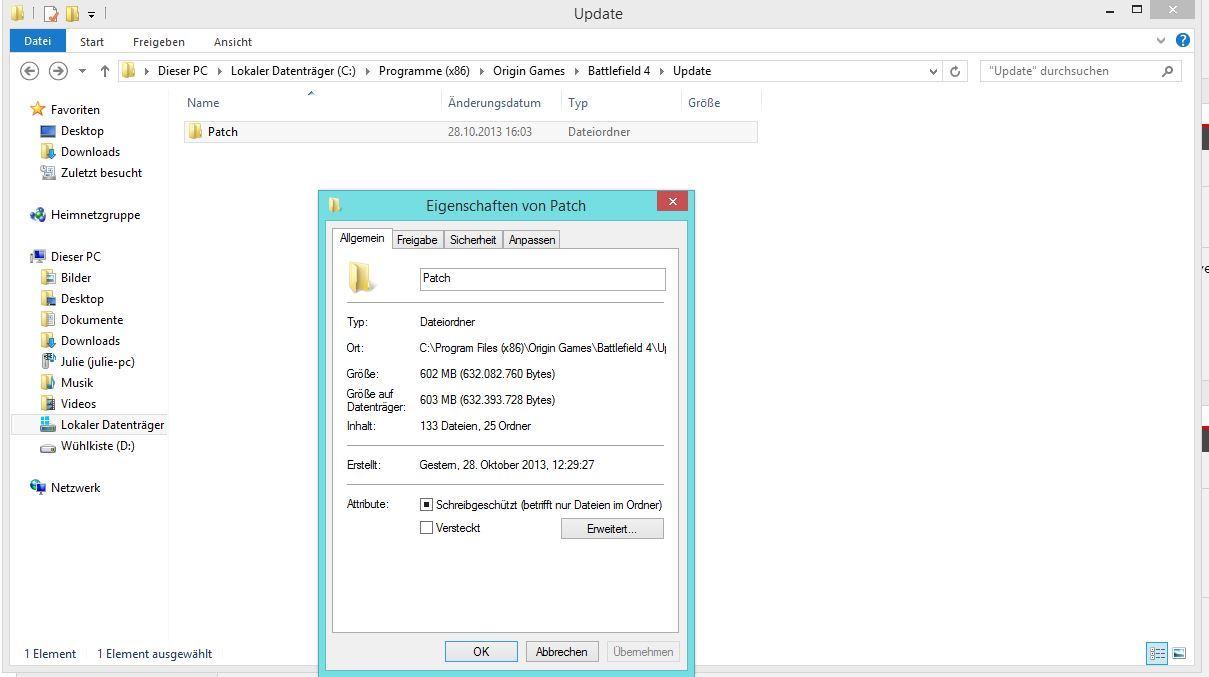Select Heimnetzgruppe in navigation pane
Image resolution: width=1209 pixels, height=677 pixels.
coord(95,215)
